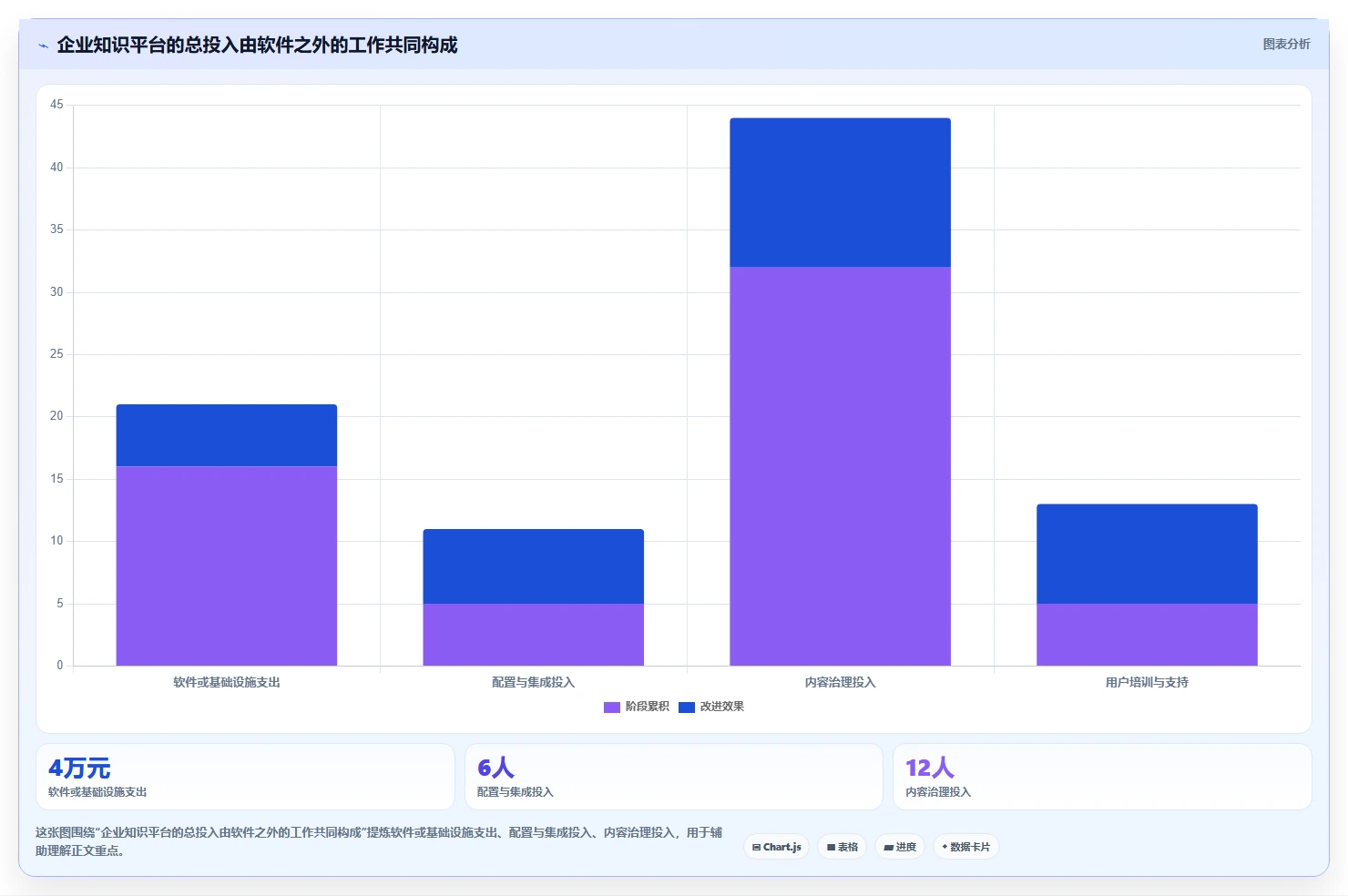Click the 数据卡片 tag pill

click(966, 847)
